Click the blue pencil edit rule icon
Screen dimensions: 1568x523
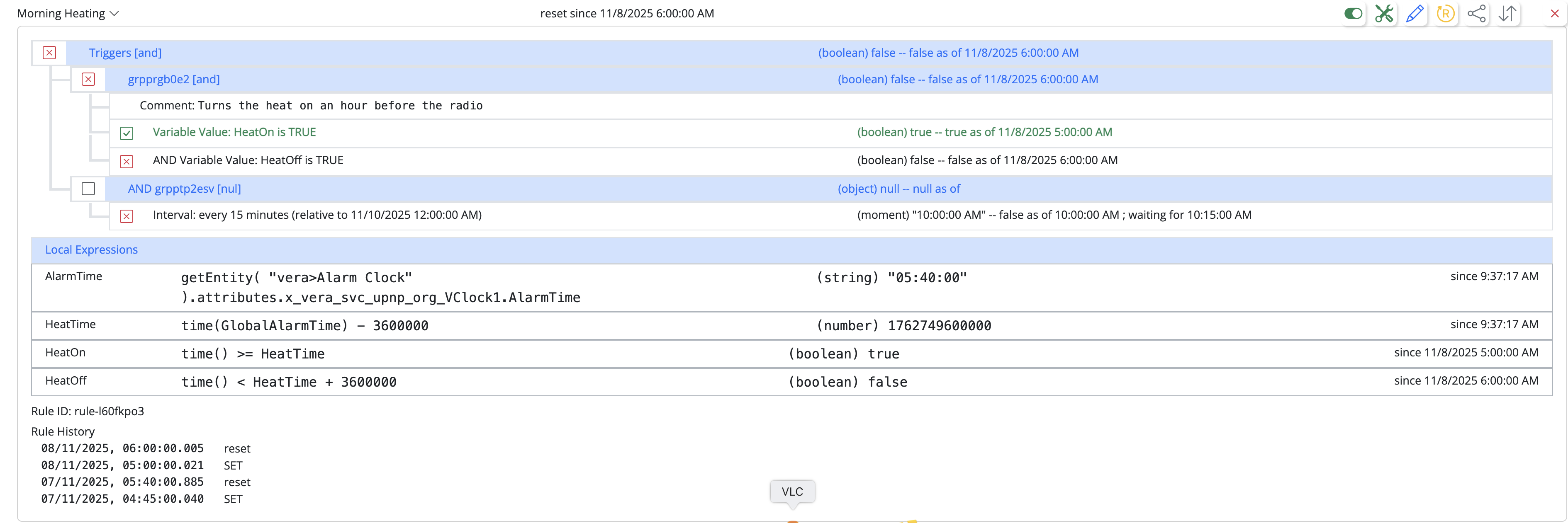(1415, 13)
